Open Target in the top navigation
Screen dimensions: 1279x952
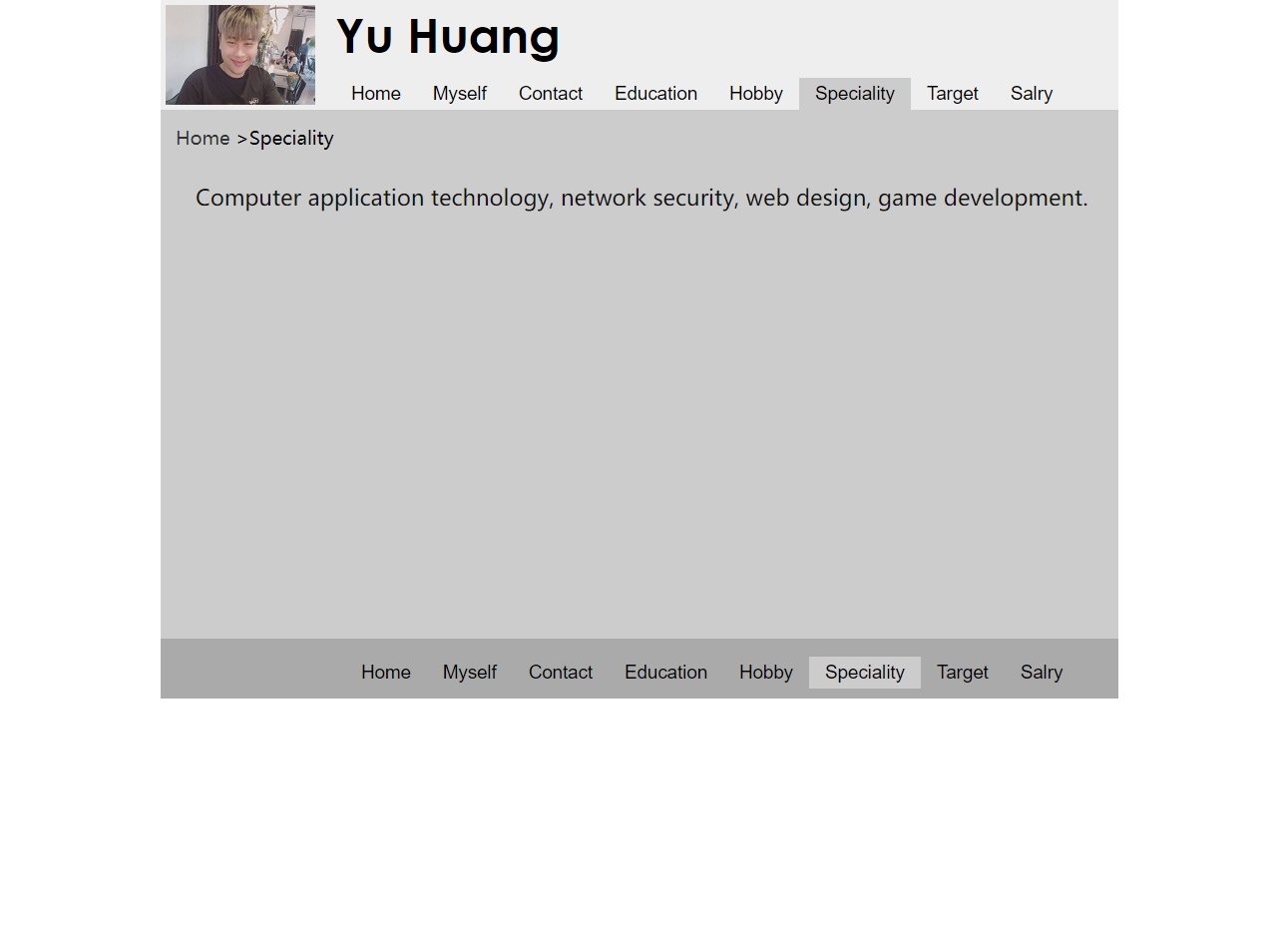[953, 94]
